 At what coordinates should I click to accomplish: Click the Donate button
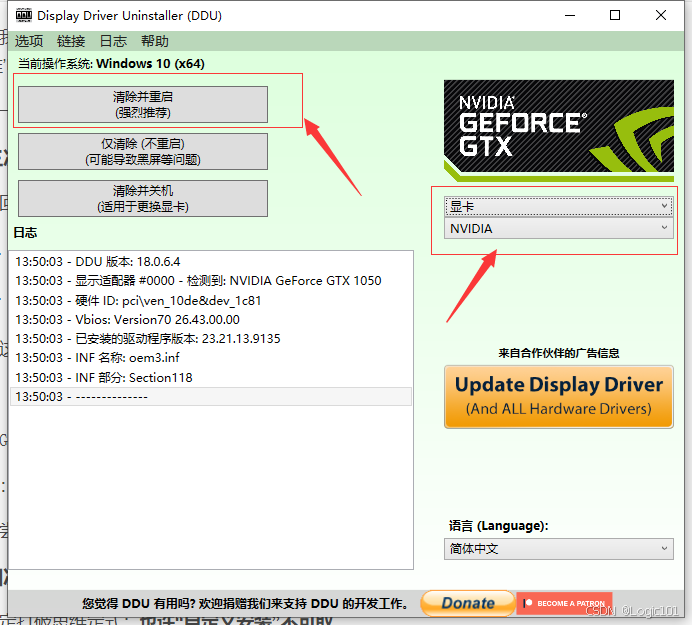(x=468, y=603)
